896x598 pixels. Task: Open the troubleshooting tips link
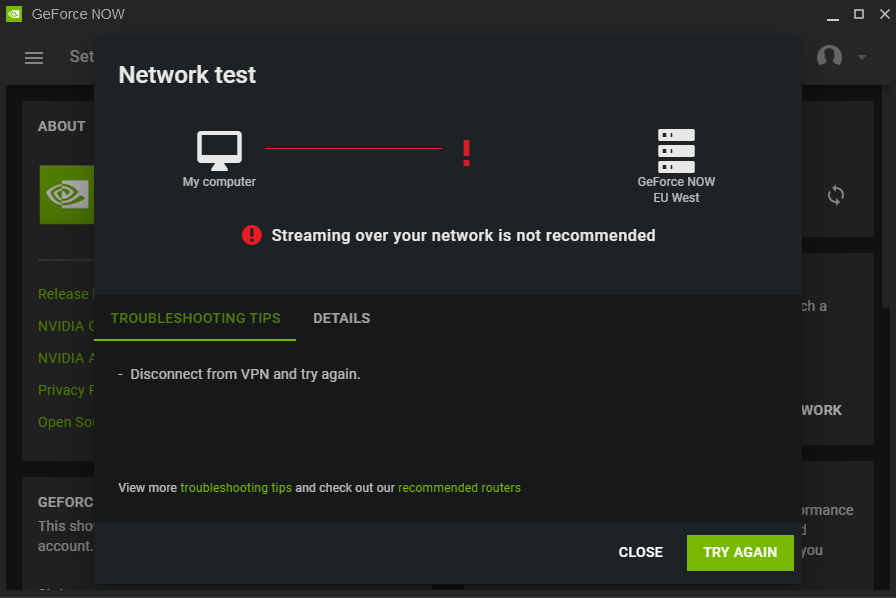236,488
